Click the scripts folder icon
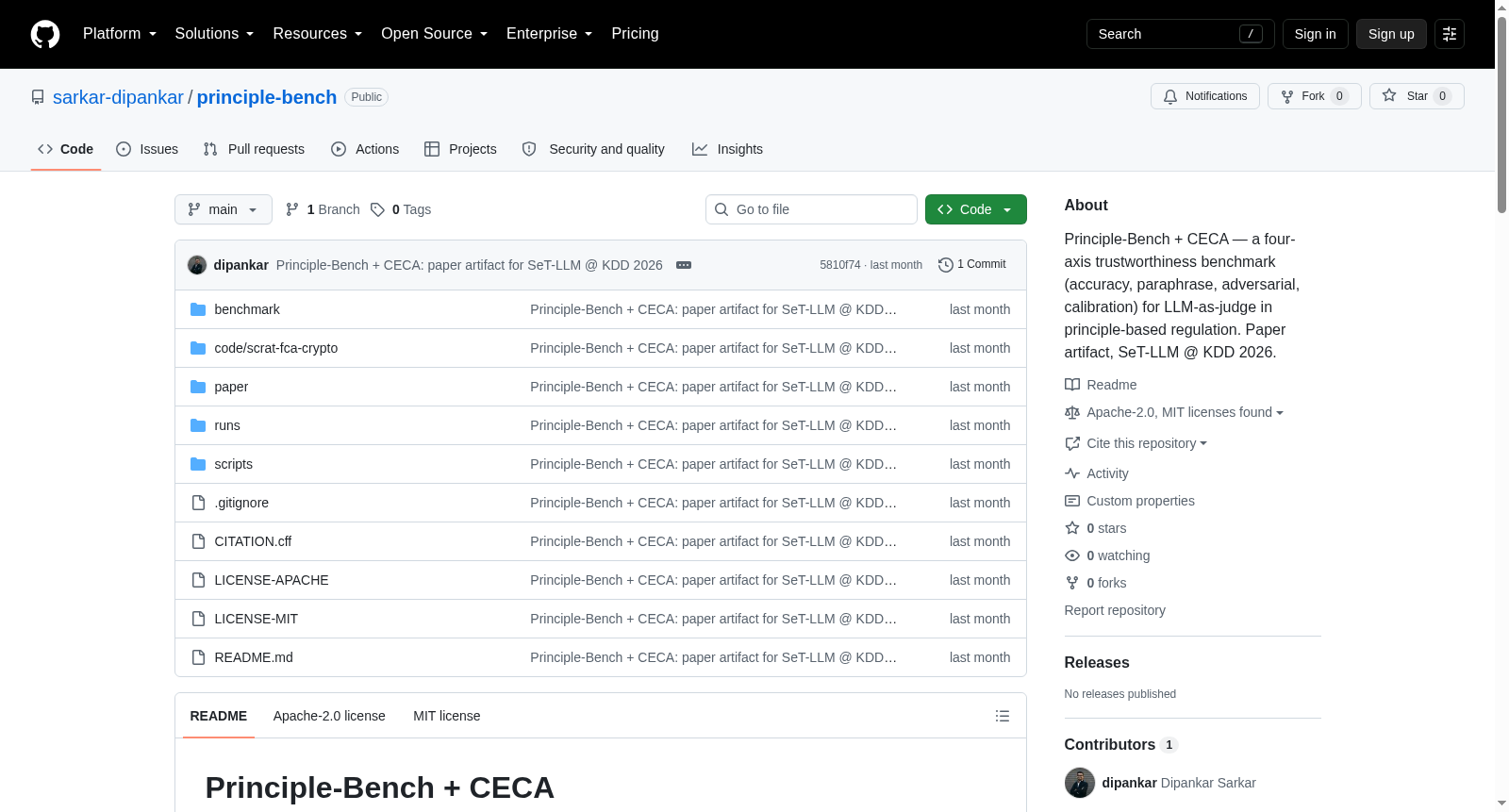 pyautogui.click(x=198, y=464)
